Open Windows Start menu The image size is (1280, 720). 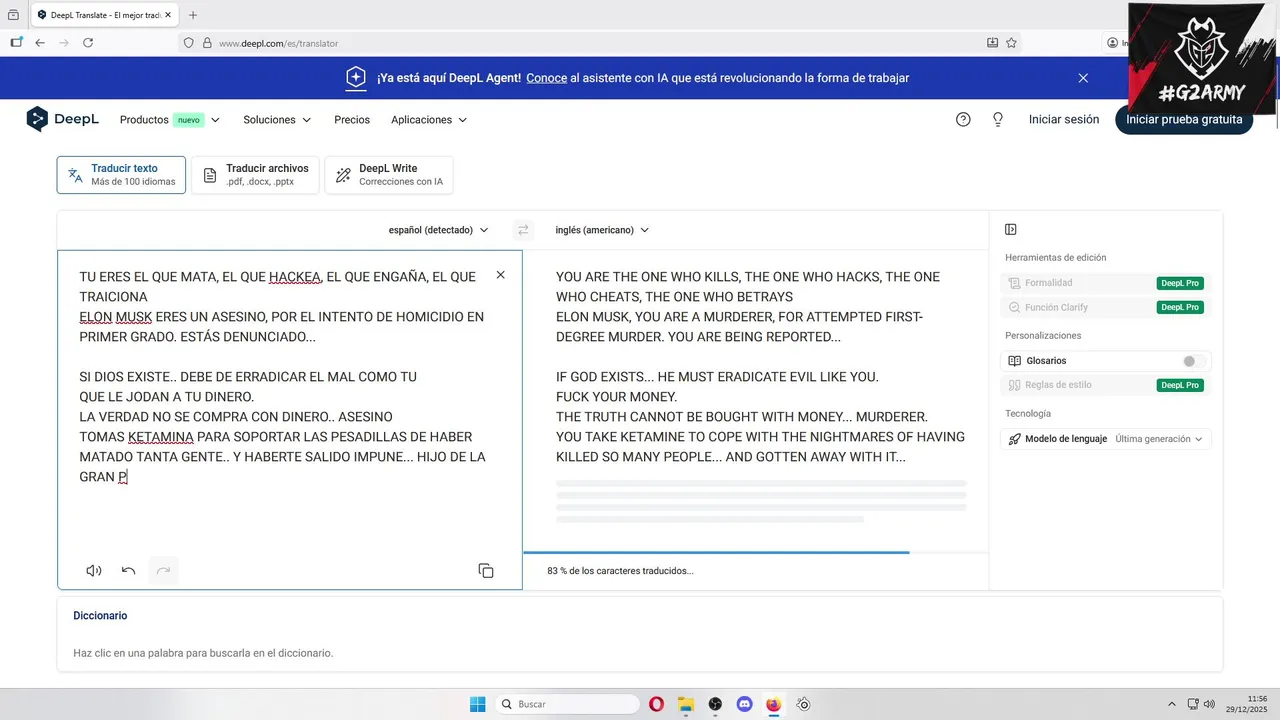pos(478,704)
